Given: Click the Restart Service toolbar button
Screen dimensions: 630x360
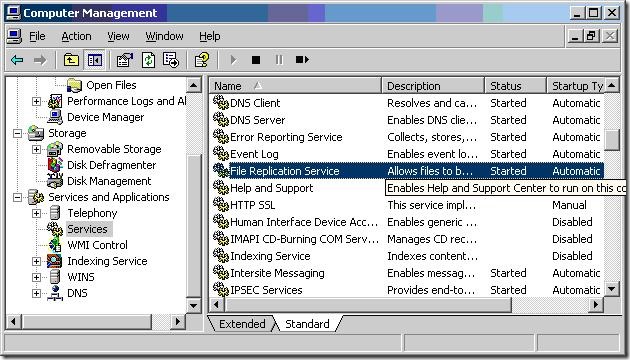Looking at the screenshot, I should click(x=302, y=60).
